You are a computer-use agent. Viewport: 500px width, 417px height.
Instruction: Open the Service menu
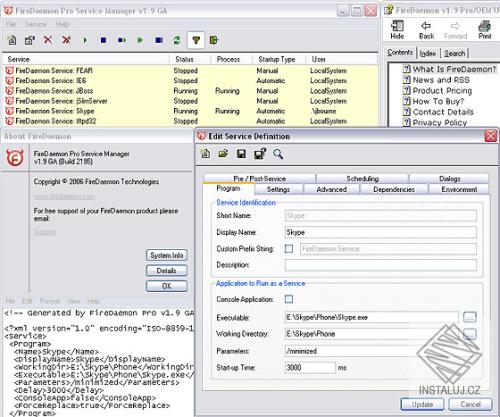(x=36, y=24)
